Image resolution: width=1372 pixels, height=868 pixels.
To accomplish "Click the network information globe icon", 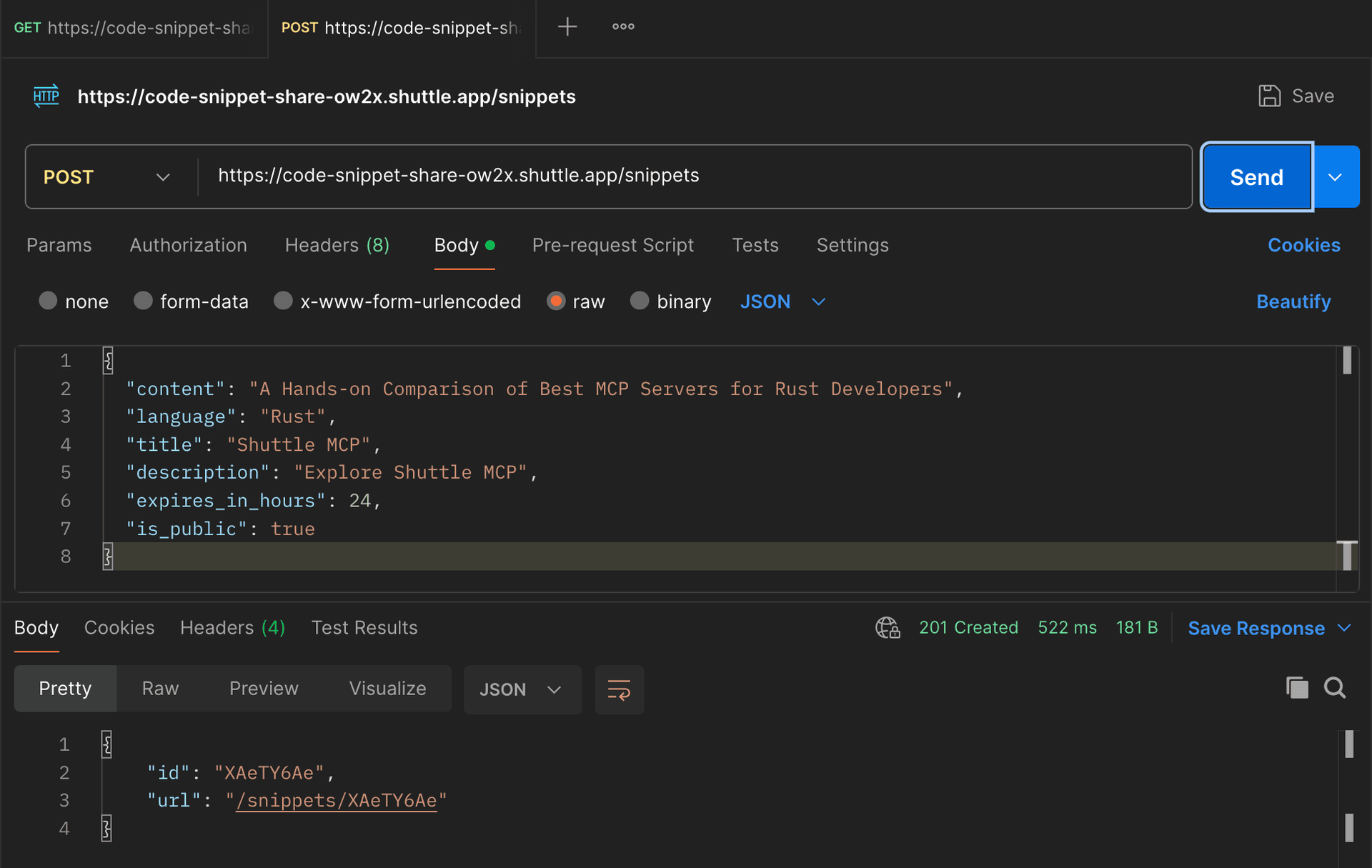I will (887, 628).
